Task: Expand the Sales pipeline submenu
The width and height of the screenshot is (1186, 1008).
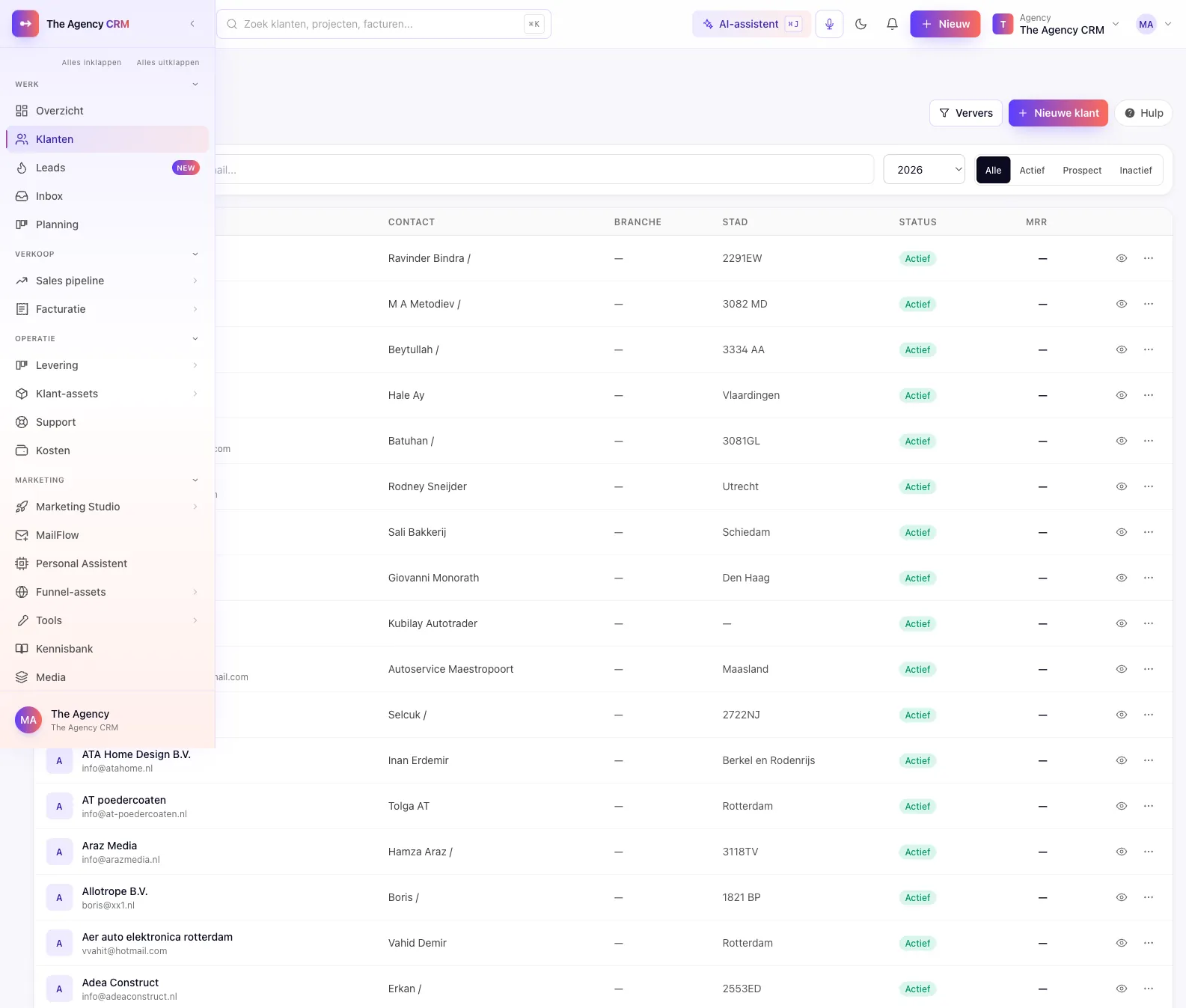Action: (x=195, y=281)
